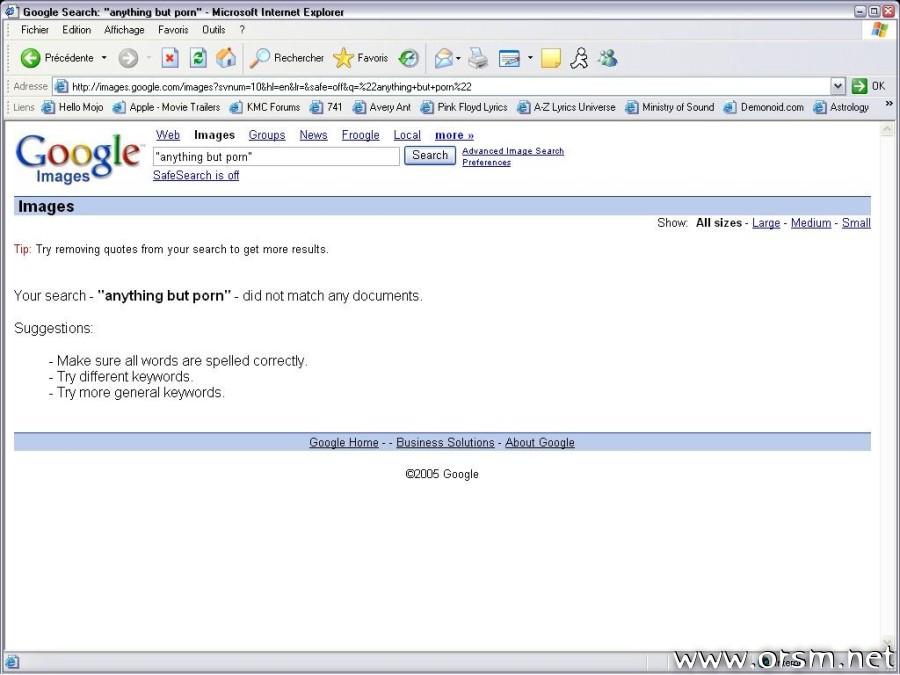
Task: Open the Demonoid.com bookmark
Action: click(764, 107)
